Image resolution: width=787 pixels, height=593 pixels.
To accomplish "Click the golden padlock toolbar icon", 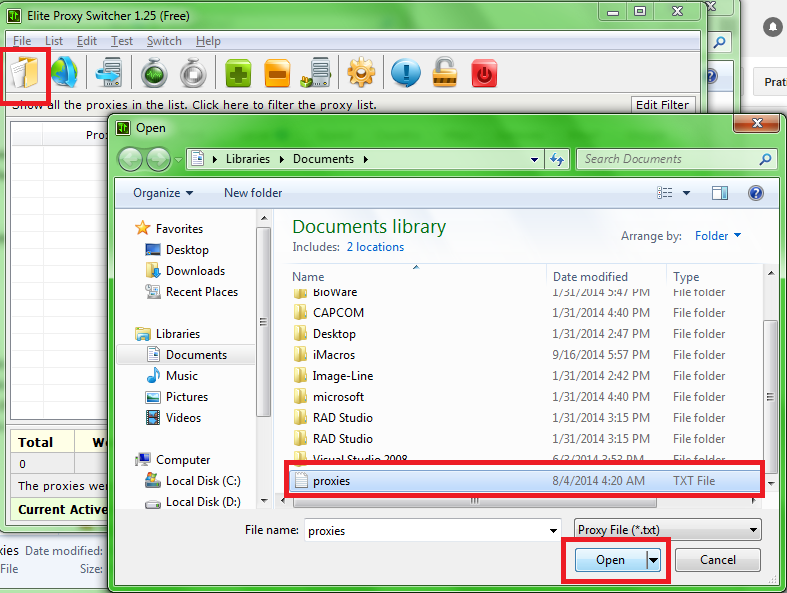I will (445, 73).
